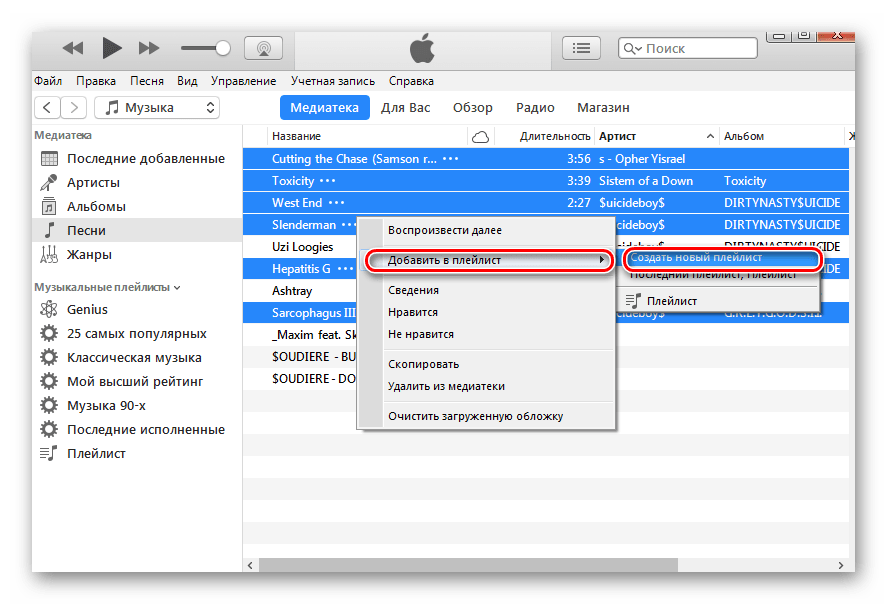Click the search field Поиск
This screenshot has width=887, height=605.
point(688,48)
